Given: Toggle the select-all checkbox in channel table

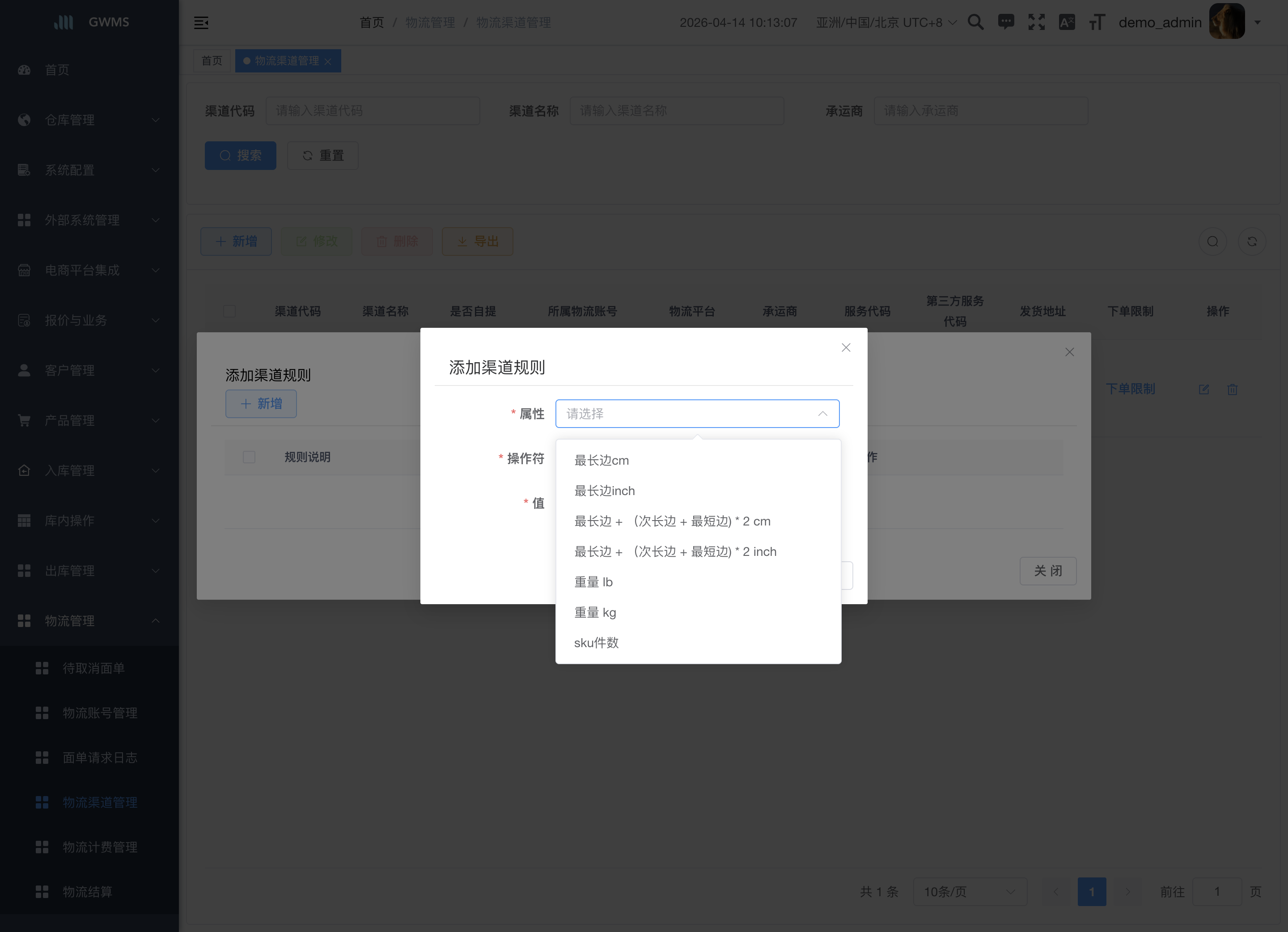Looking at the screenshot, I should click(229, 311).
